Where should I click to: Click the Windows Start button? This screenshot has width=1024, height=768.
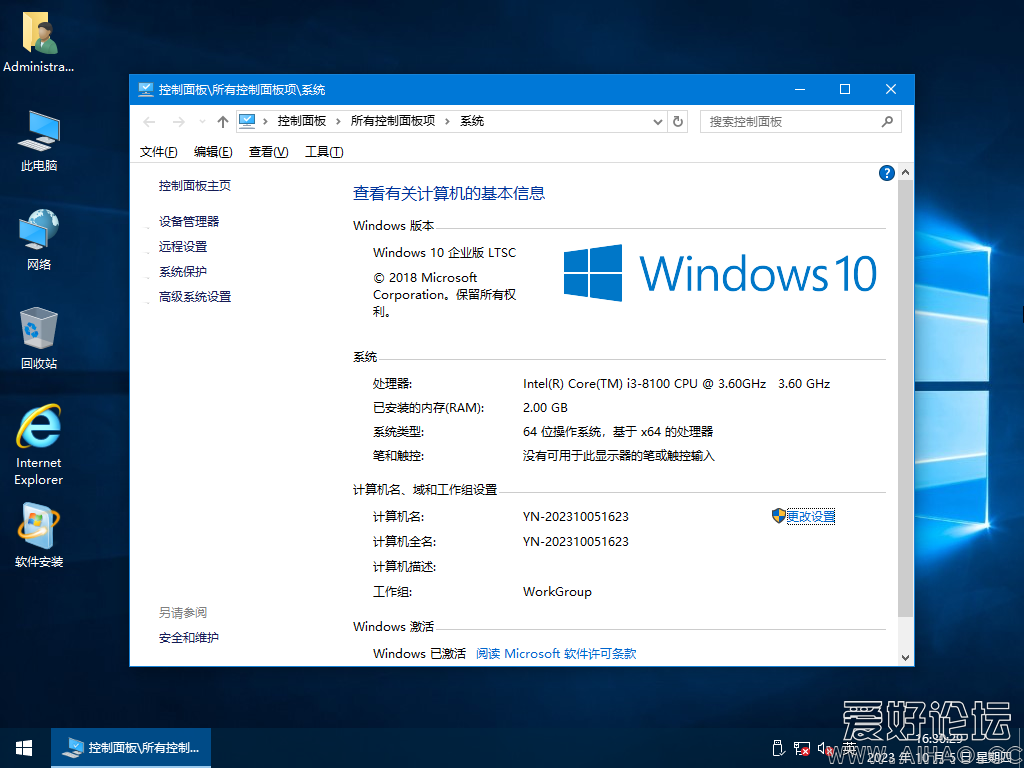(23, 747)
